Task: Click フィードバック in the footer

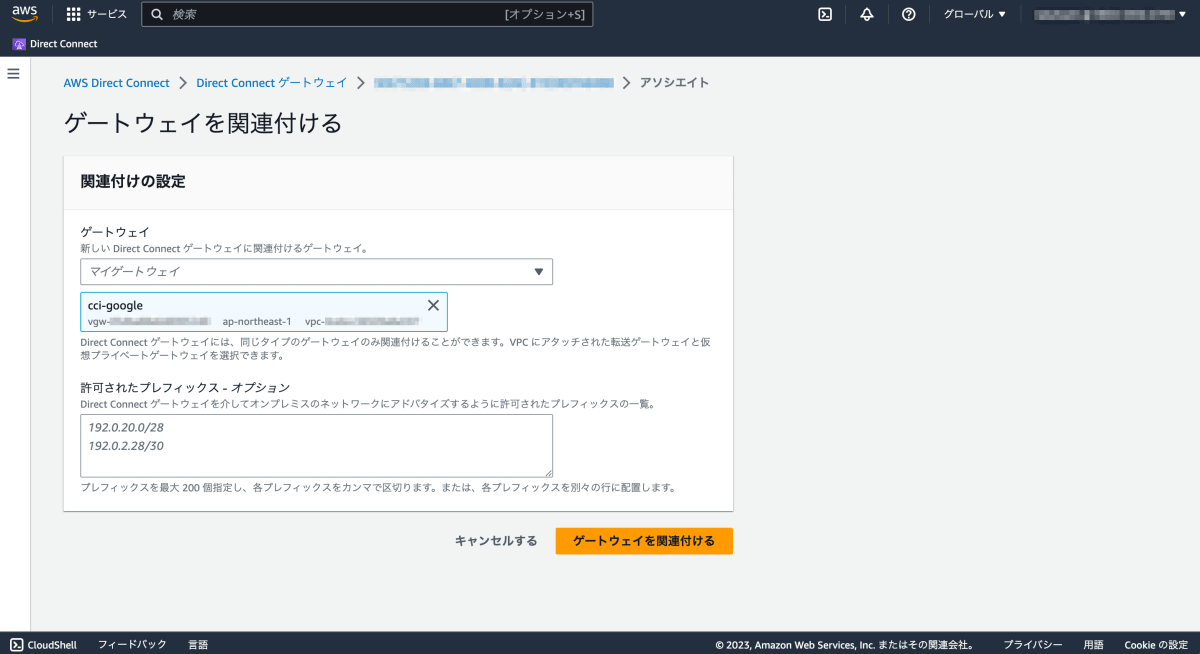Action: tap(132, 645)
